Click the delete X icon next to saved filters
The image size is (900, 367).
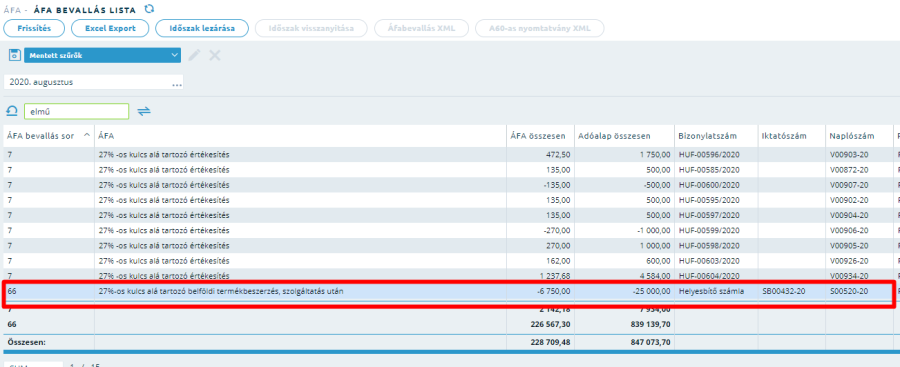[x=214, y=55]
